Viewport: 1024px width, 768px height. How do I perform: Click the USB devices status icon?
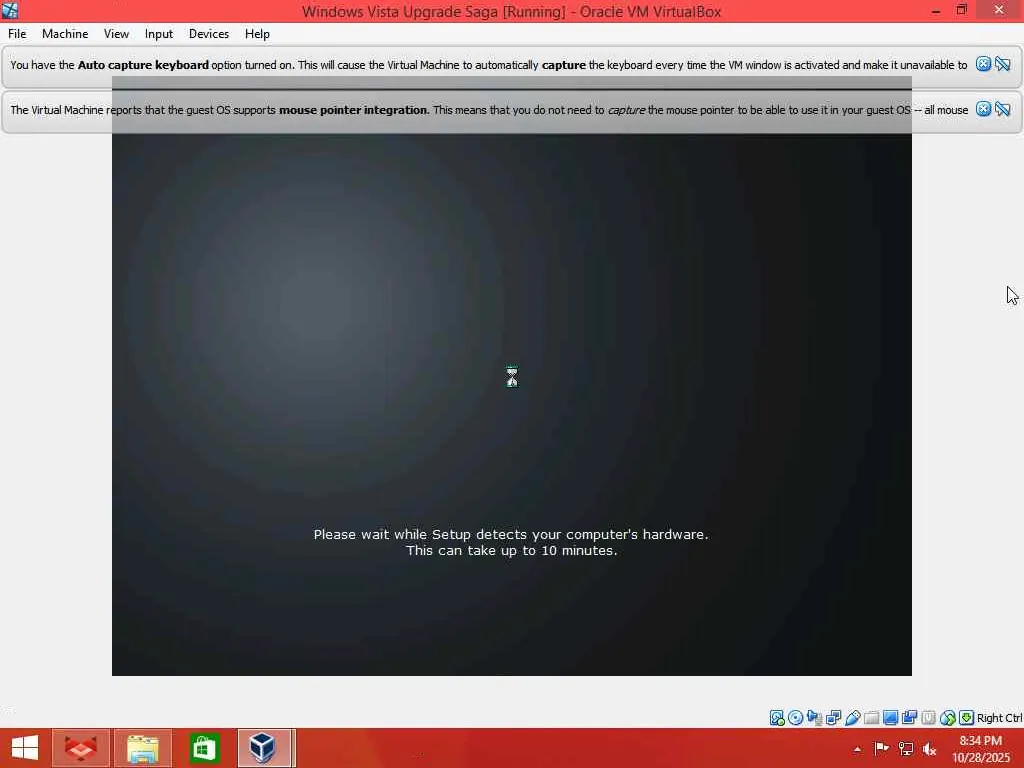[x=852, y=718]
